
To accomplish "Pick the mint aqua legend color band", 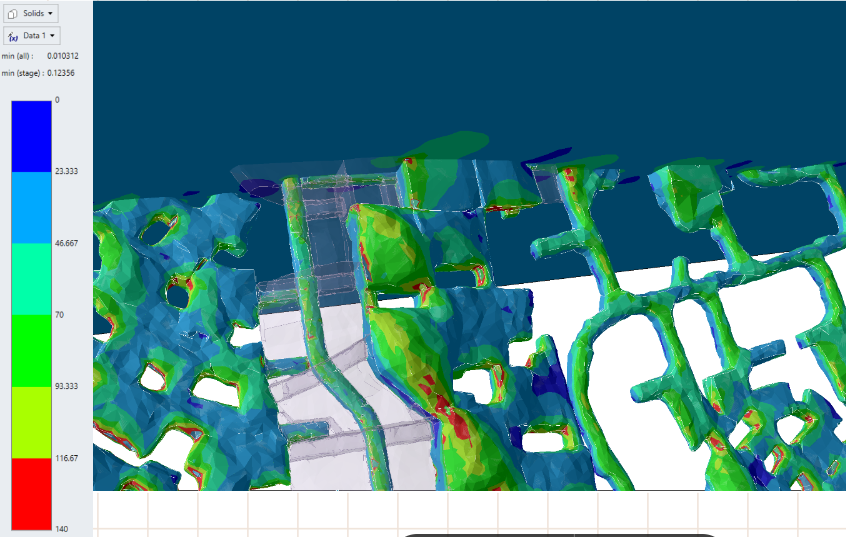I will (x=31, y=279).
